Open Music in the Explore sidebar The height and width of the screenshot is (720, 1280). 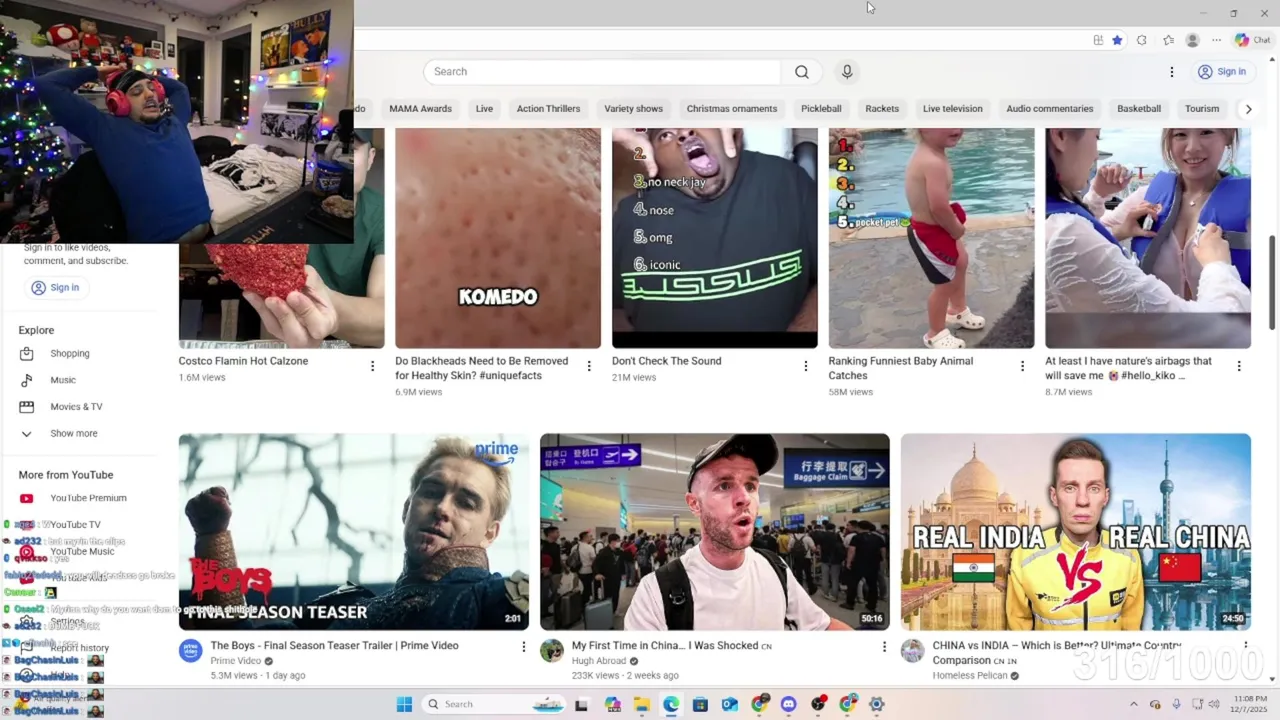(x=63, y=380)
